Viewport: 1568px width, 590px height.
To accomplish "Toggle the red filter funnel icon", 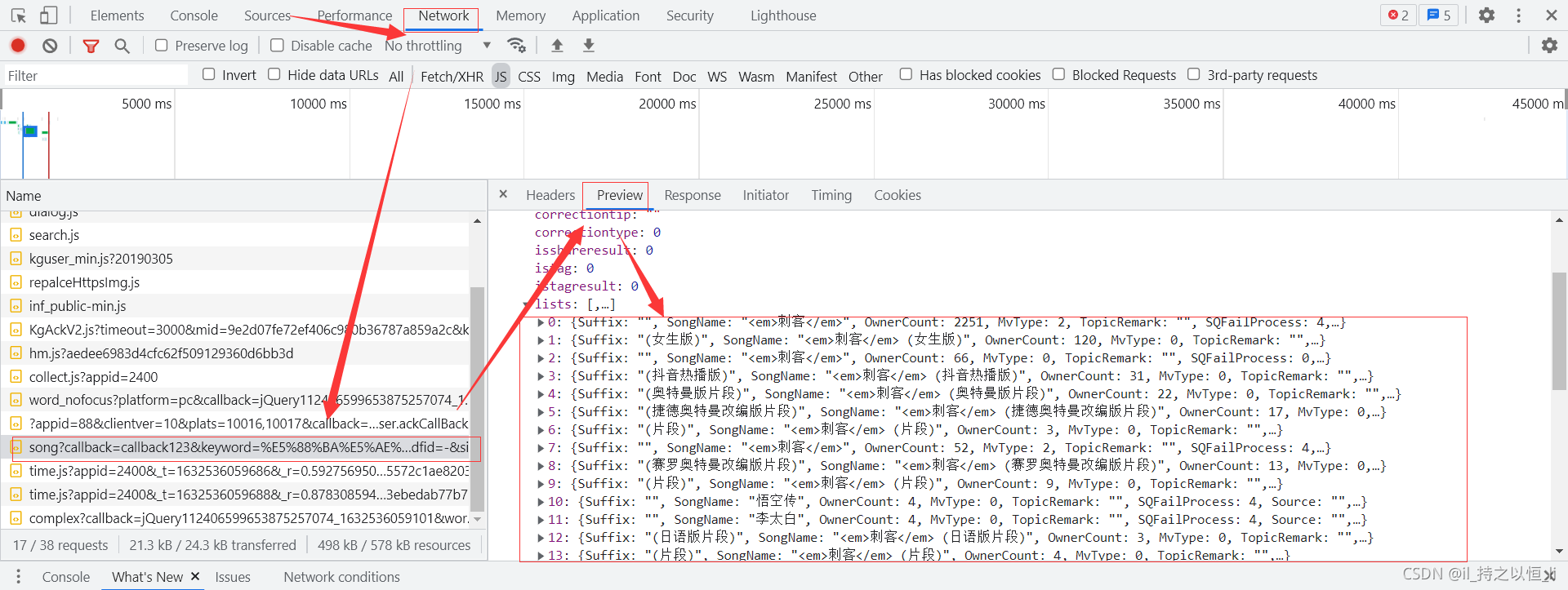I will (91, 46).
